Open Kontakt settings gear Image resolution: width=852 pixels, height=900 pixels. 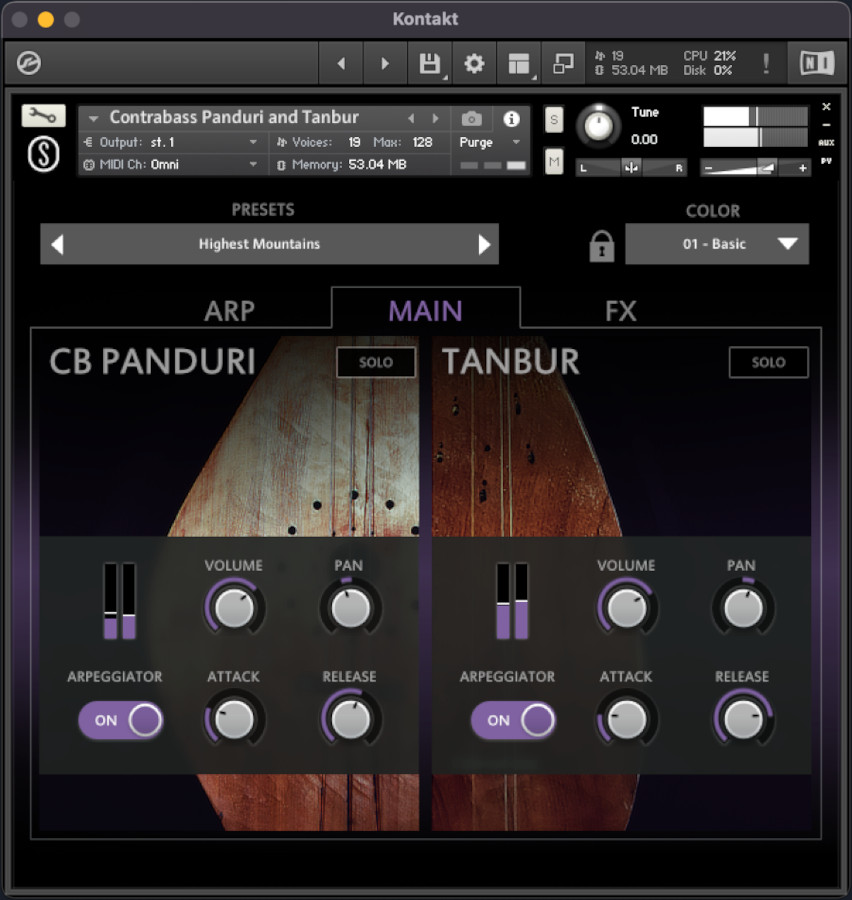pyautogui.click(x=474, y=63)
